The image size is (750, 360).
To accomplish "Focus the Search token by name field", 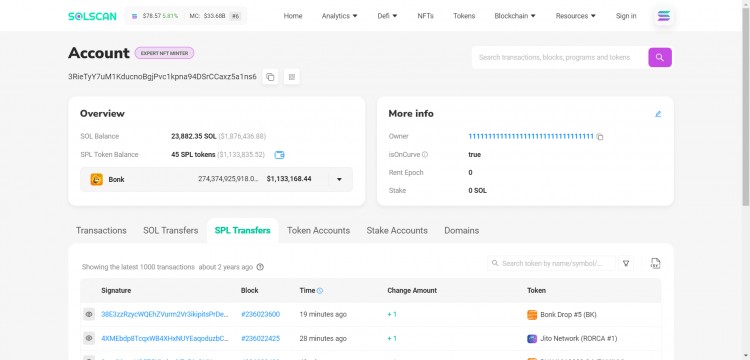I will pyautogui.click(x=551, y=263).
